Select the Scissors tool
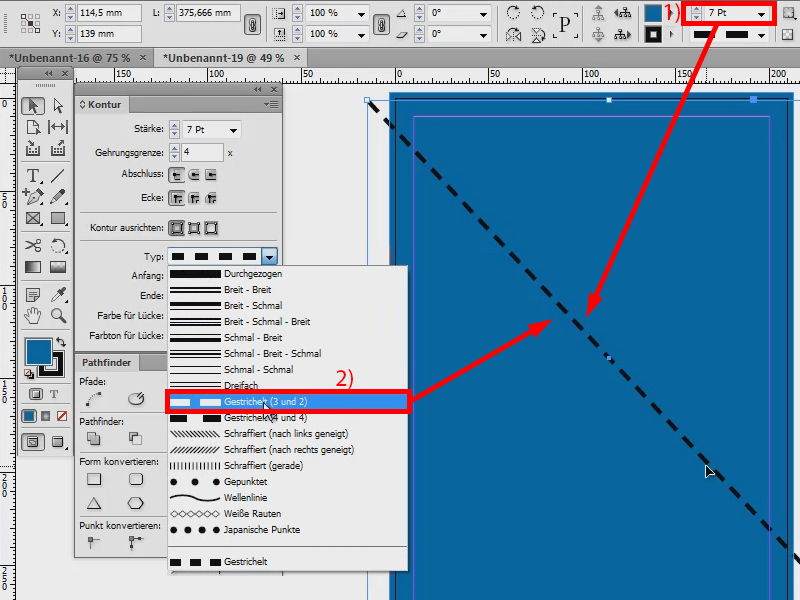800x600 pixels. coord(33,245)
